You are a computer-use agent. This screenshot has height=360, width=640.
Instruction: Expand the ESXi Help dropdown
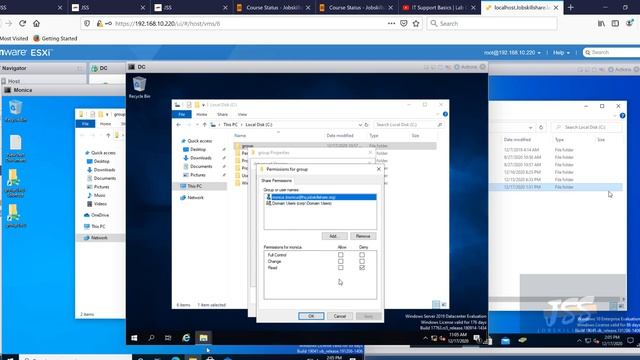coord(561,53)
